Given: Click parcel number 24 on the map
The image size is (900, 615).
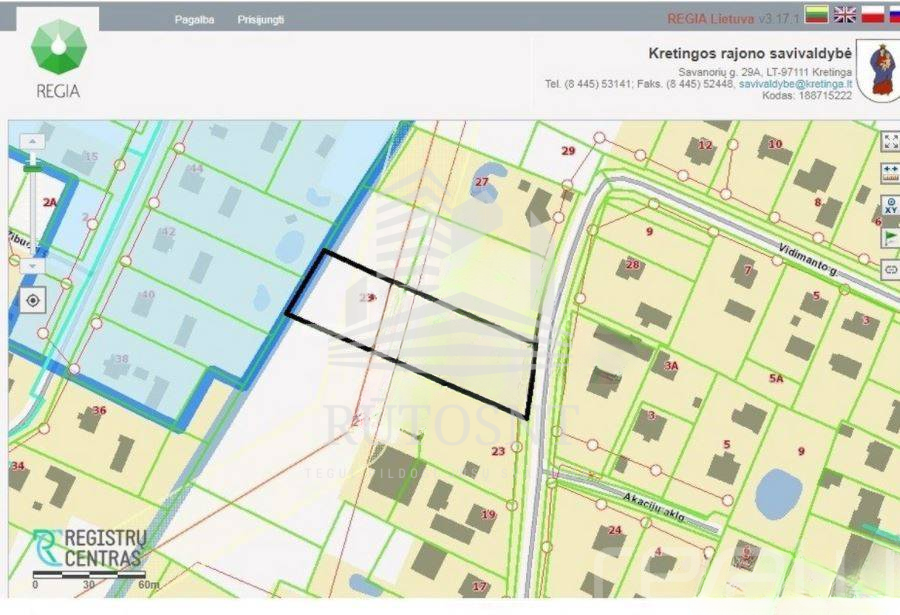Looking at the screenshot, I should tap(615, 529).
